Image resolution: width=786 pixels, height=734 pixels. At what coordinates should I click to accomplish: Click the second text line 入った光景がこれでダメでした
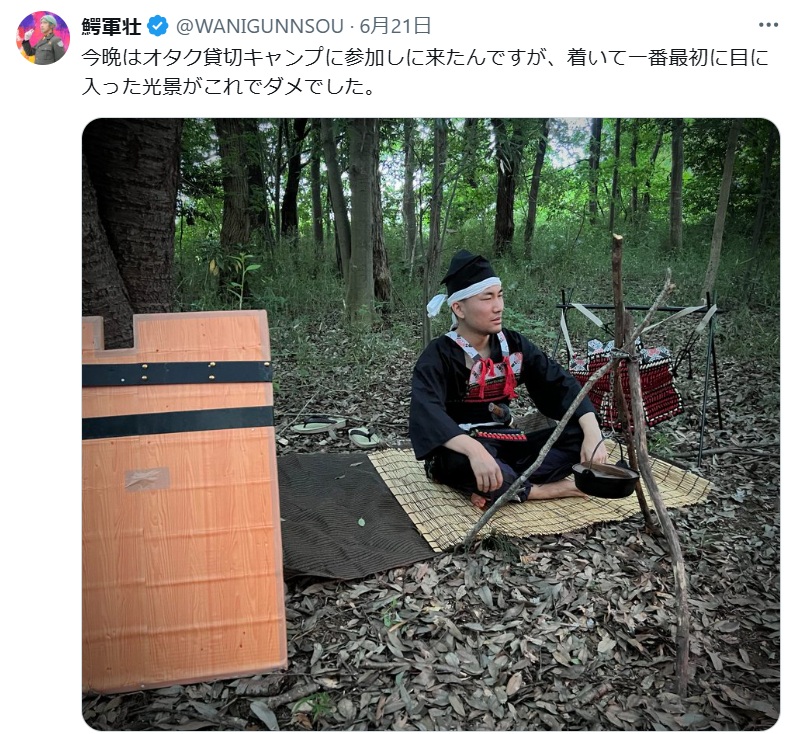[x=229, y=87]
